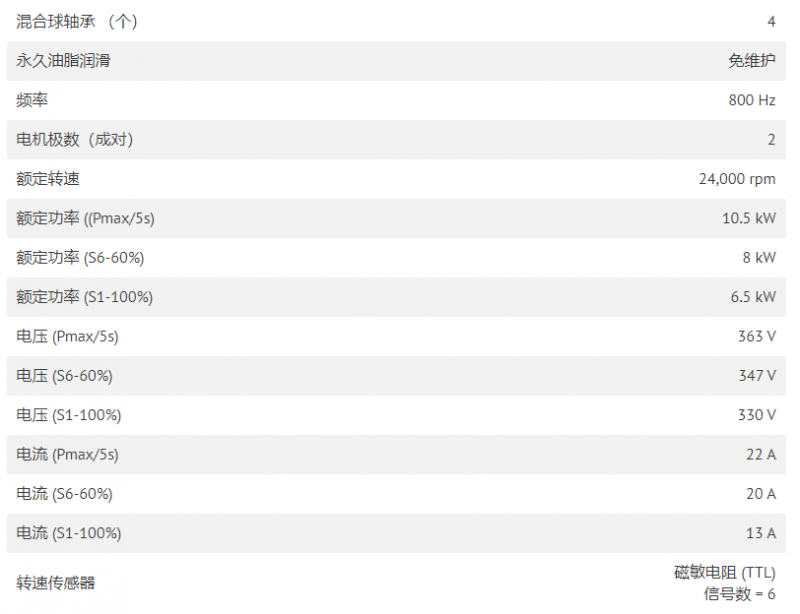The image size is (800, 614).
Task: Click the 电压 (S1-100%) row label
Action: pos(69,415)
